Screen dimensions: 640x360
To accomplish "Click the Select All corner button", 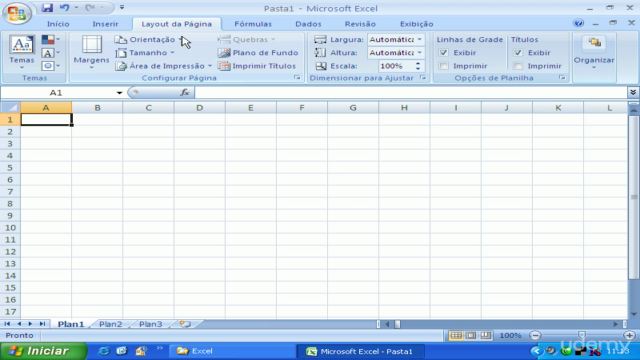I will [10, 108].
